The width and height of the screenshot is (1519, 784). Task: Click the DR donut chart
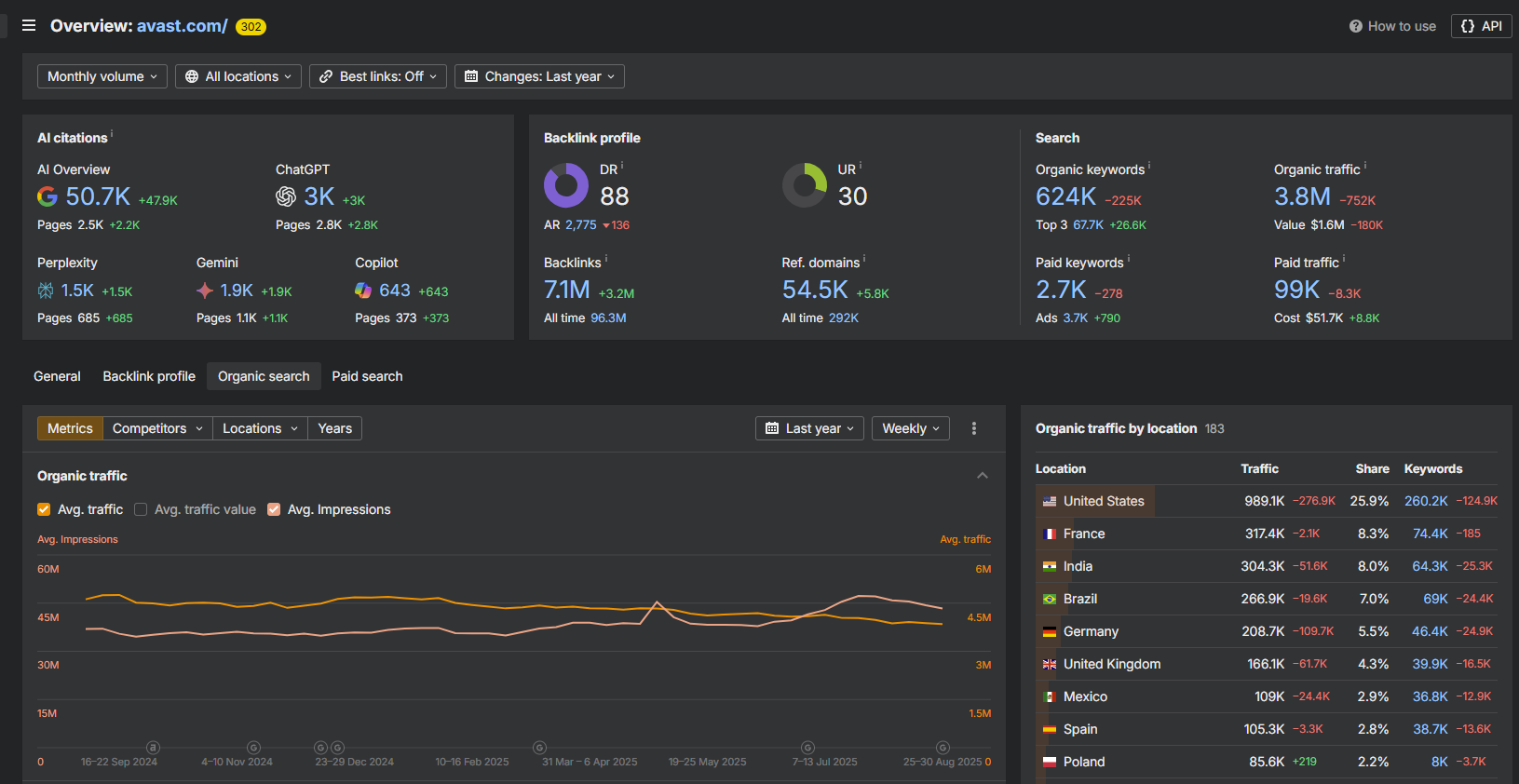point(566,185)
